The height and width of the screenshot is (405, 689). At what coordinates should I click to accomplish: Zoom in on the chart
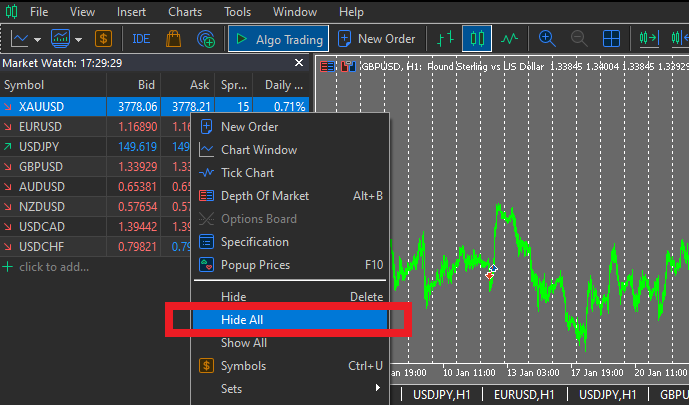coord(547,39)
